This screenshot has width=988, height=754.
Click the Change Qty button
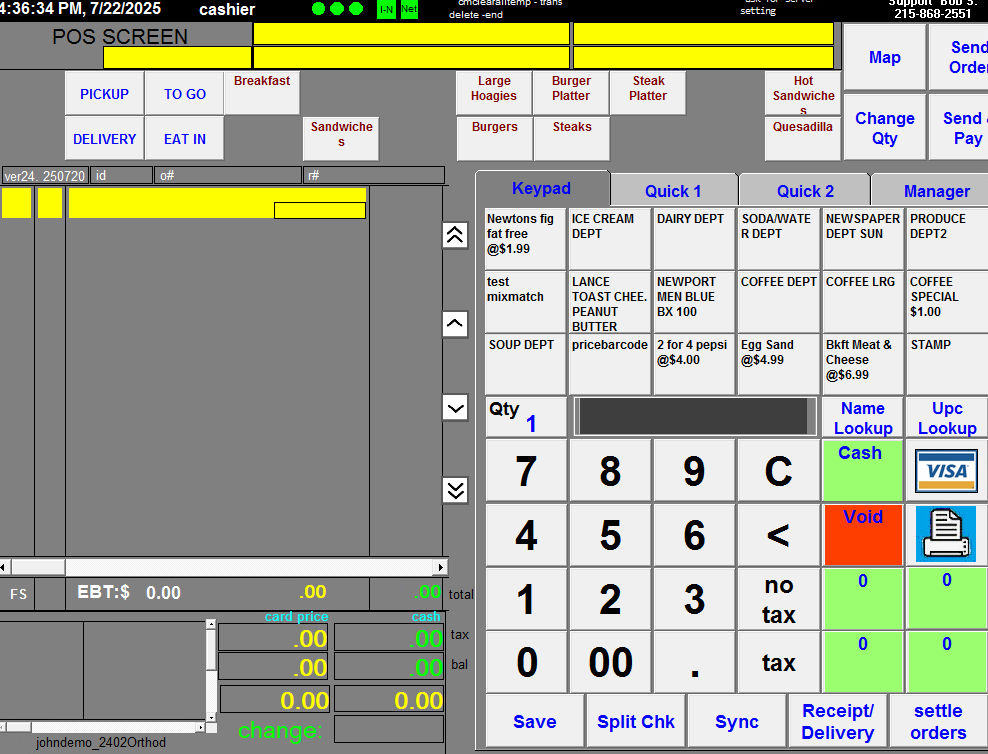click(x=885, y=128)
